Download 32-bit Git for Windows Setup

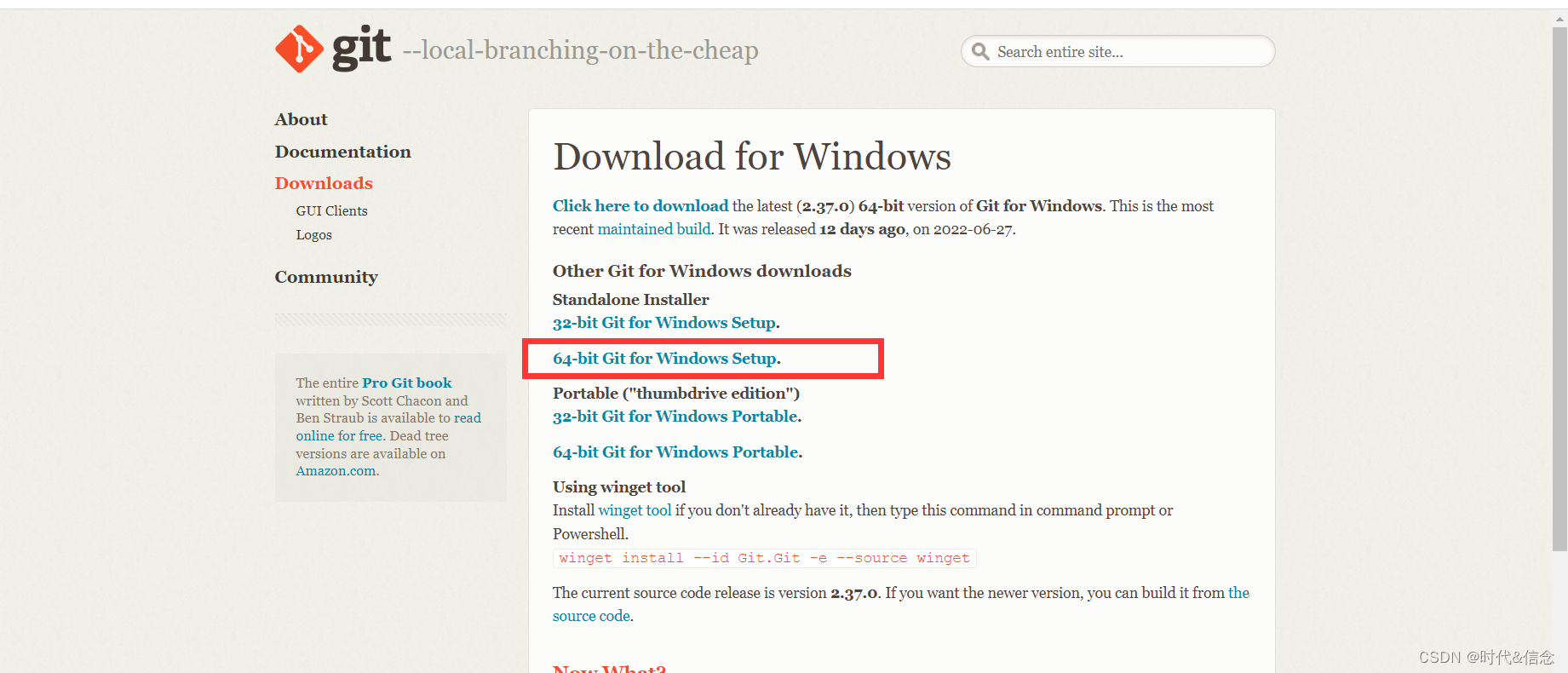664,323
